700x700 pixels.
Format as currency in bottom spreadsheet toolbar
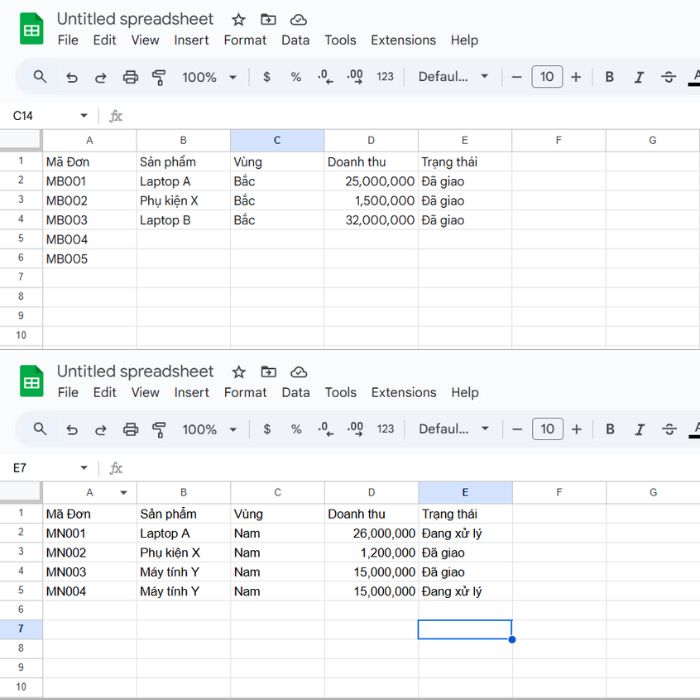(x=267, y=429)
